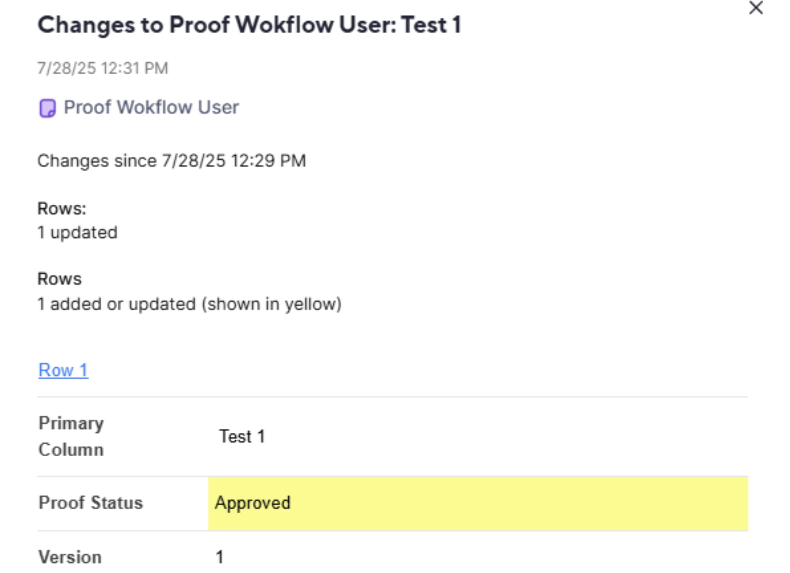Image resolution: width=790 pixels, height=573 pixels.
Task: Click the Test 1 text in the title
Action: (431, 25)
